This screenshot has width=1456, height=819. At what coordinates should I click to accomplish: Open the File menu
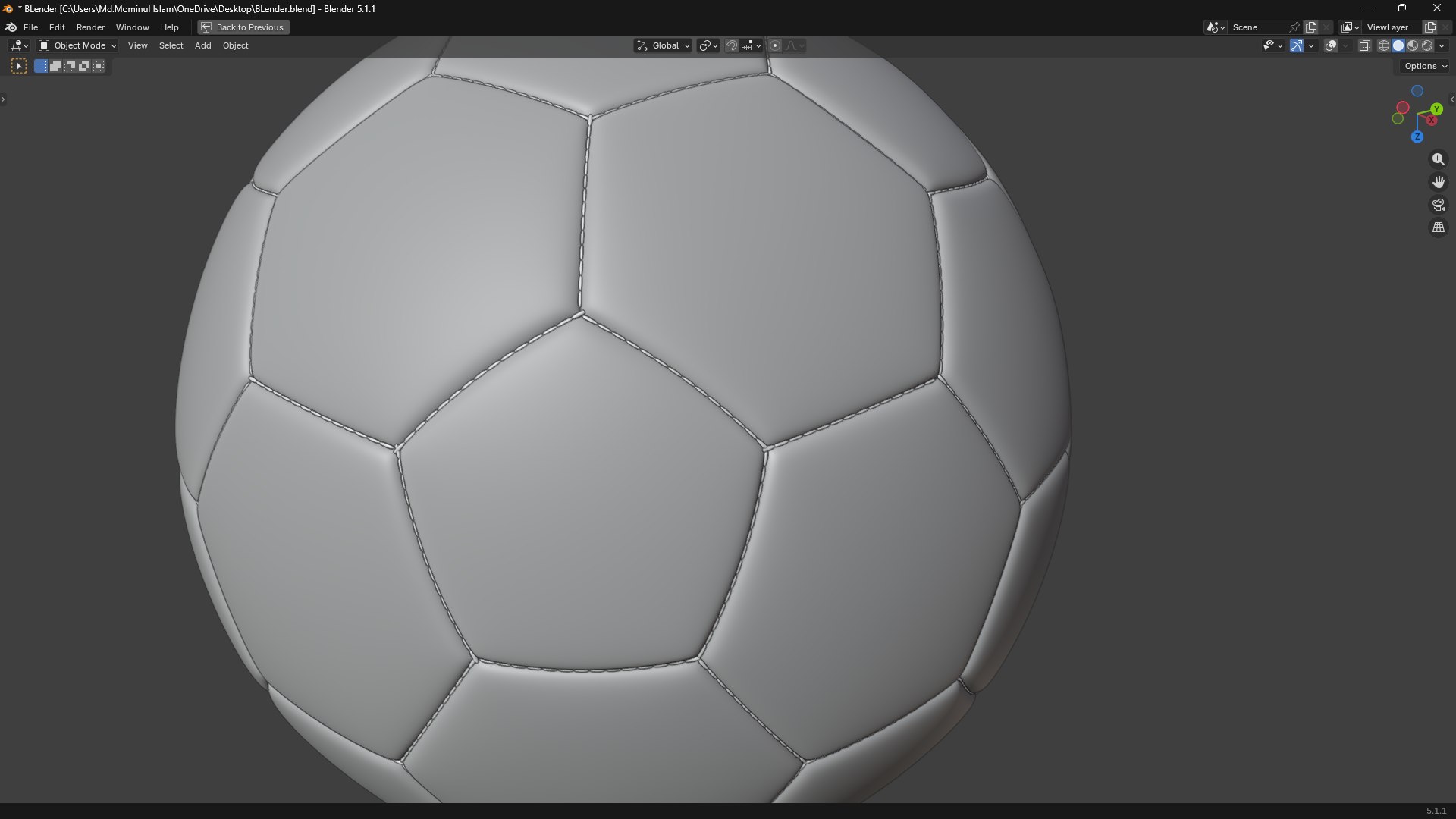pos(30,27)
